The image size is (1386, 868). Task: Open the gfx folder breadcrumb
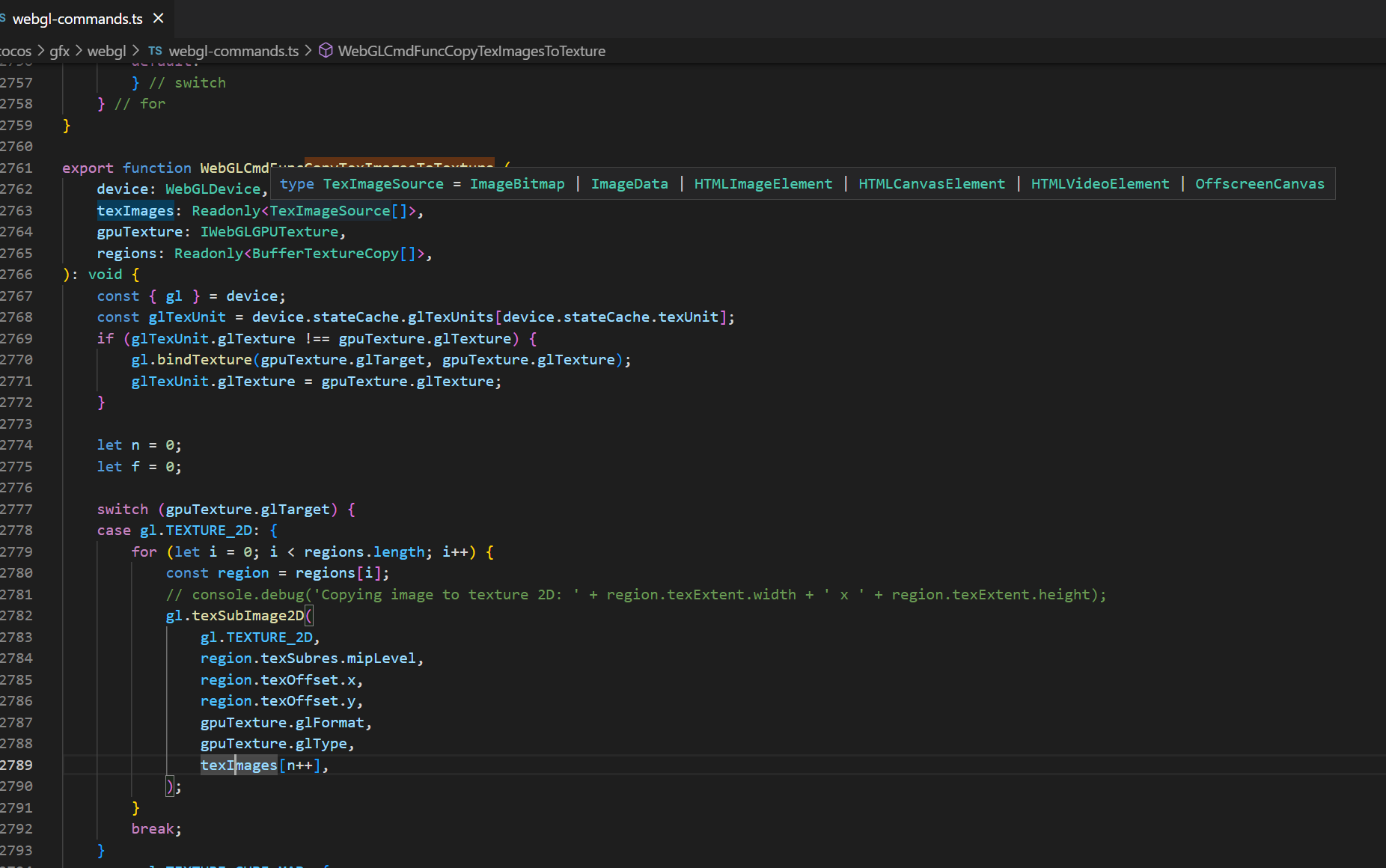[x=59, y=51]
